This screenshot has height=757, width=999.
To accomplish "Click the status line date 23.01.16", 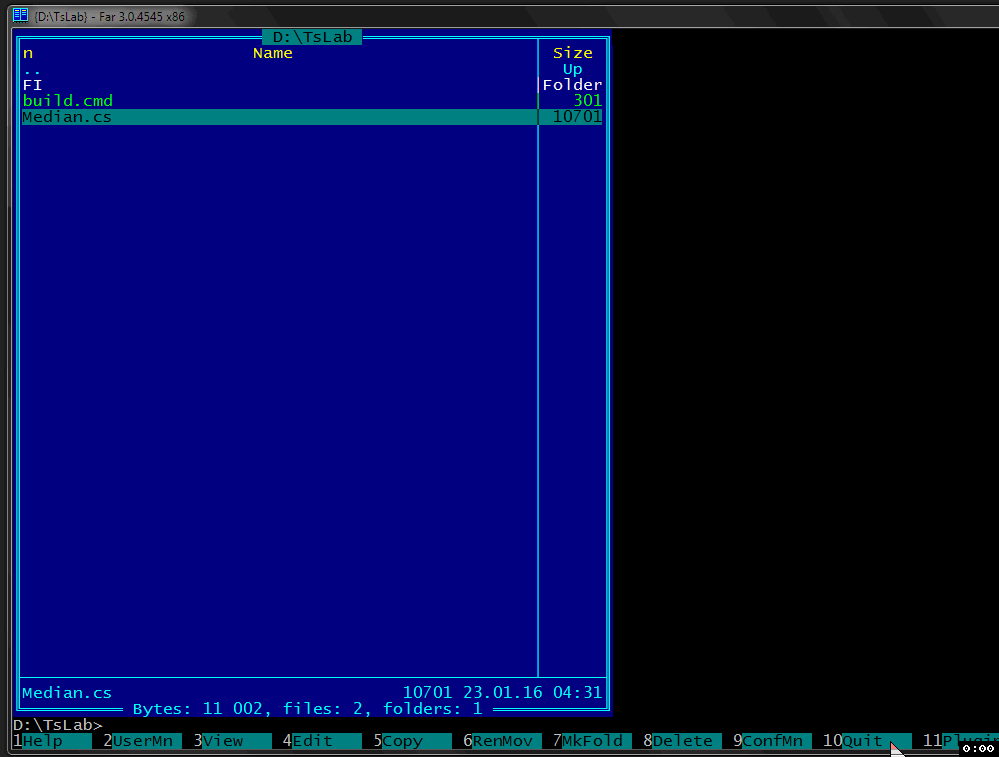I will point(503,693).
